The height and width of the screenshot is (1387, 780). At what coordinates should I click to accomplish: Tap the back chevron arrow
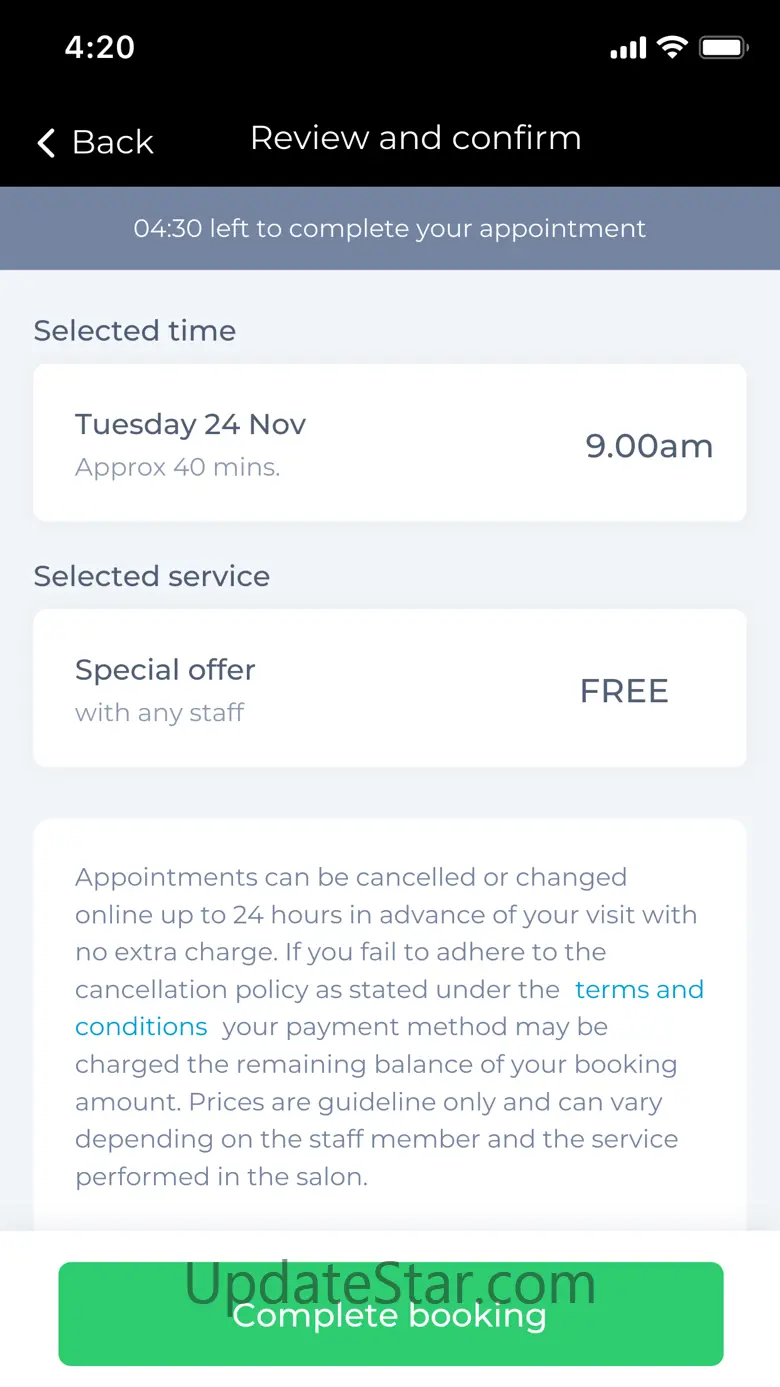pos(46,143)
